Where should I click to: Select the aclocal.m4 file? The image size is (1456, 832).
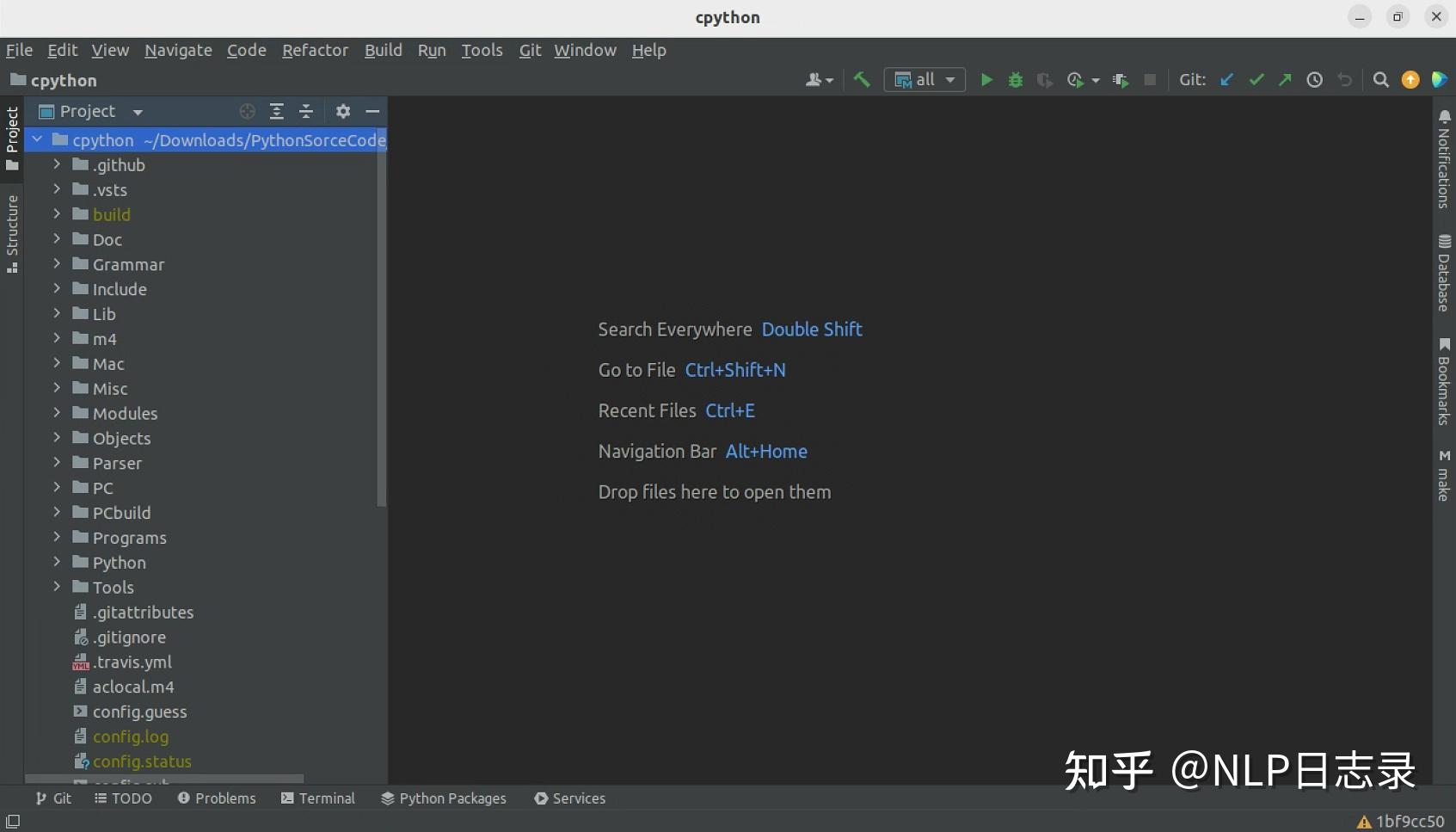coord(133,687)
